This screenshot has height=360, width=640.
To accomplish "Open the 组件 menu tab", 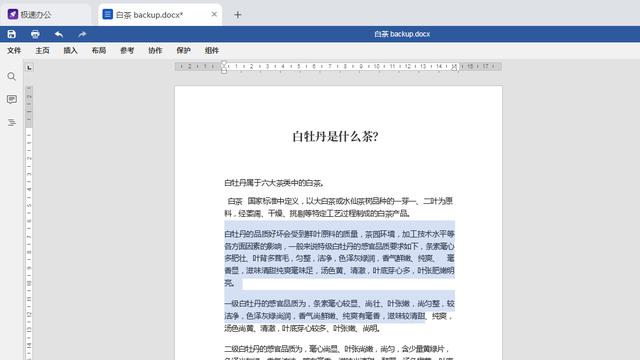I will click(x=212, y=51).
